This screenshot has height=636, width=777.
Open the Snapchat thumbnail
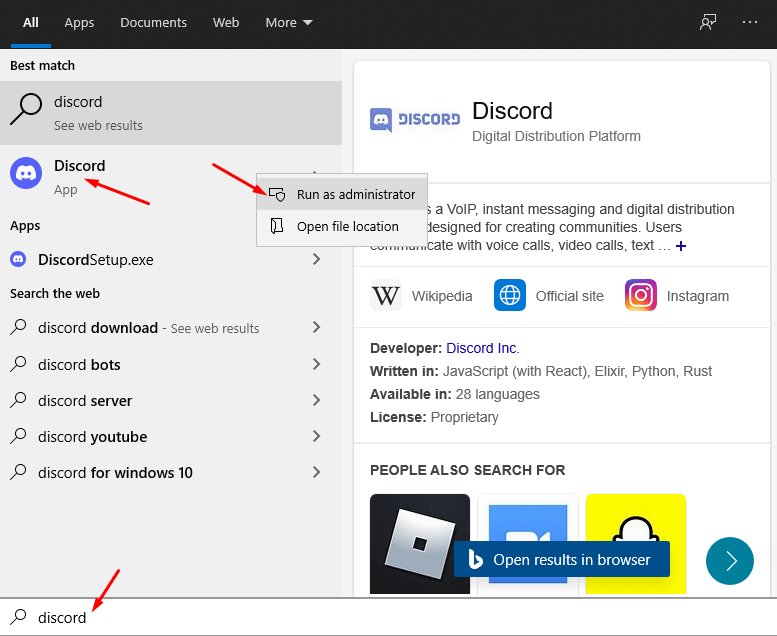(x=636, y=518)
